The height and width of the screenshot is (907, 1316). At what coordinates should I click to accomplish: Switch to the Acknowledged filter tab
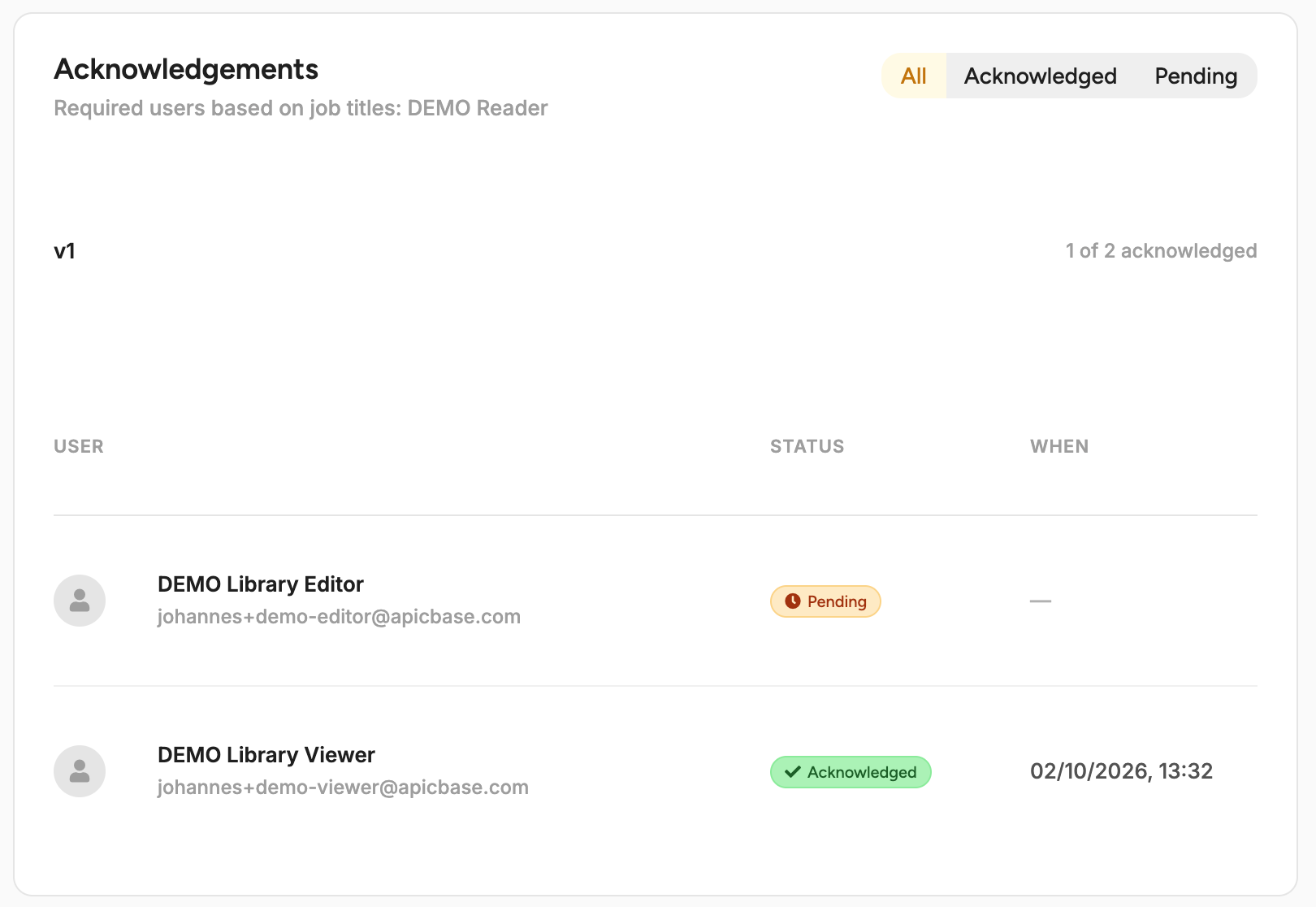tap(1040, 76)
